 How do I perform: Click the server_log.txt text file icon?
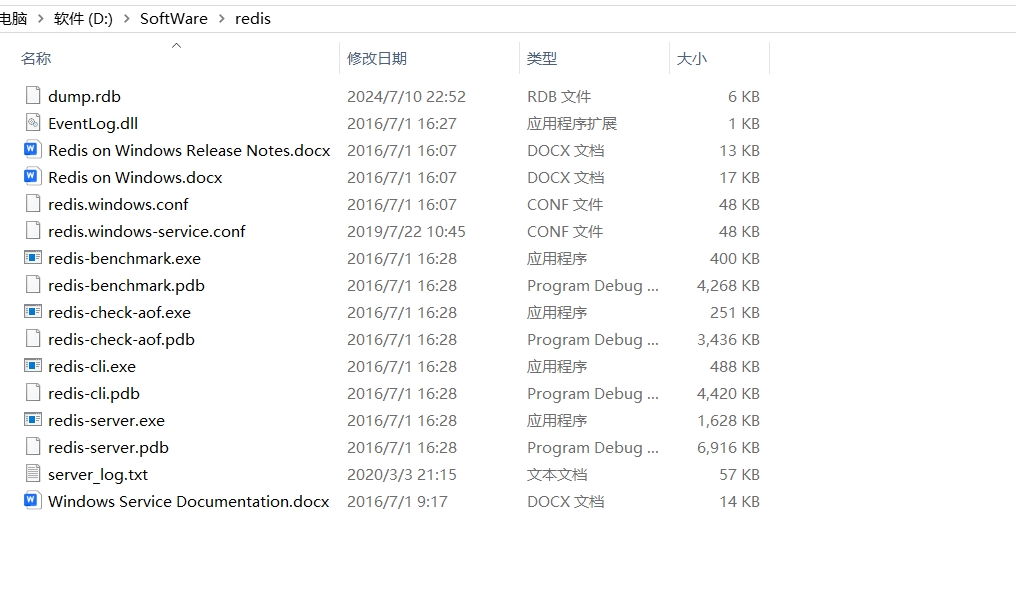33,474
